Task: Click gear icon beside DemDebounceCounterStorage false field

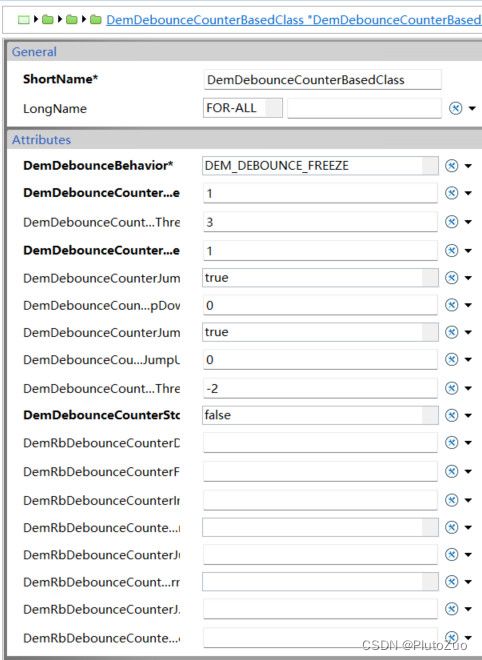Action: click(x=452, y=415)
